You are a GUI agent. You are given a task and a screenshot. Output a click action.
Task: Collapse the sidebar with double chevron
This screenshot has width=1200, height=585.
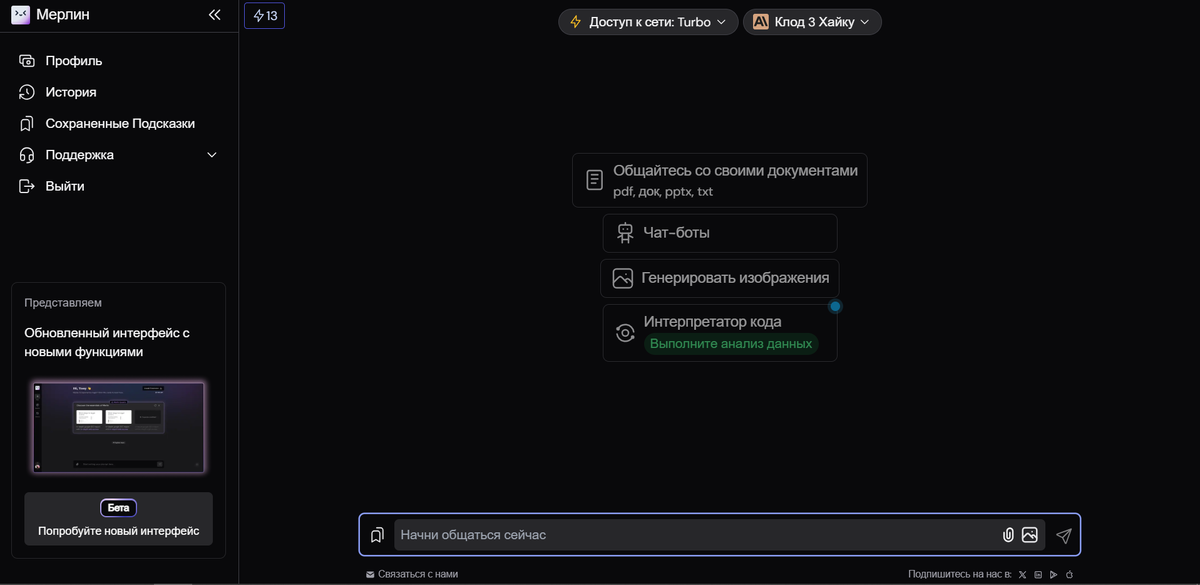pos(214,14)
